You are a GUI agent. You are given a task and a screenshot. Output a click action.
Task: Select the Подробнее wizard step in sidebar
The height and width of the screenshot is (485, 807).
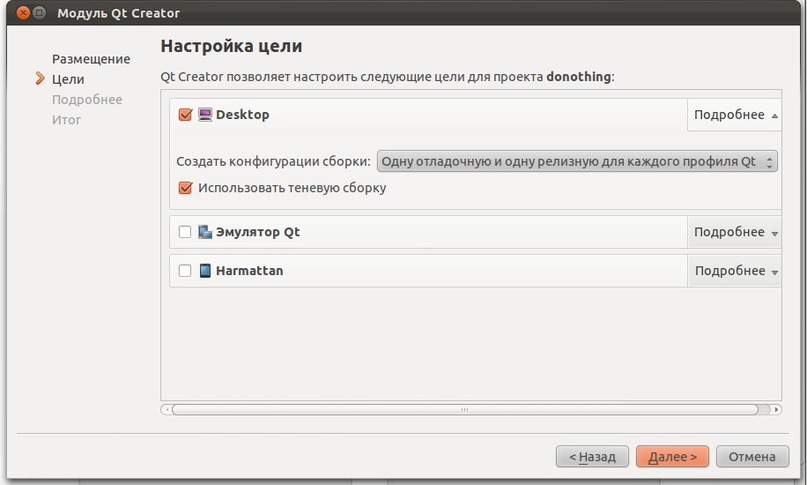pos(87,99)
